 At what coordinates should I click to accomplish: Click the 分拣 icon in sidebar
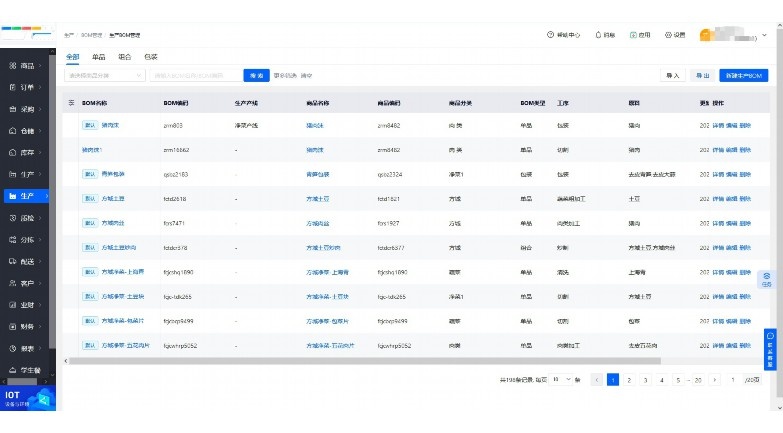tap(13, 240)
